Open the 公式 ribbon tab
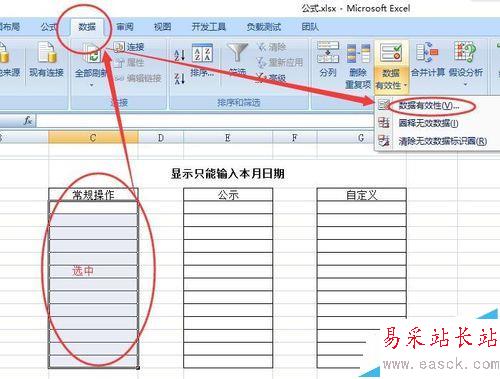500x379 pixels. click(49, 27)
